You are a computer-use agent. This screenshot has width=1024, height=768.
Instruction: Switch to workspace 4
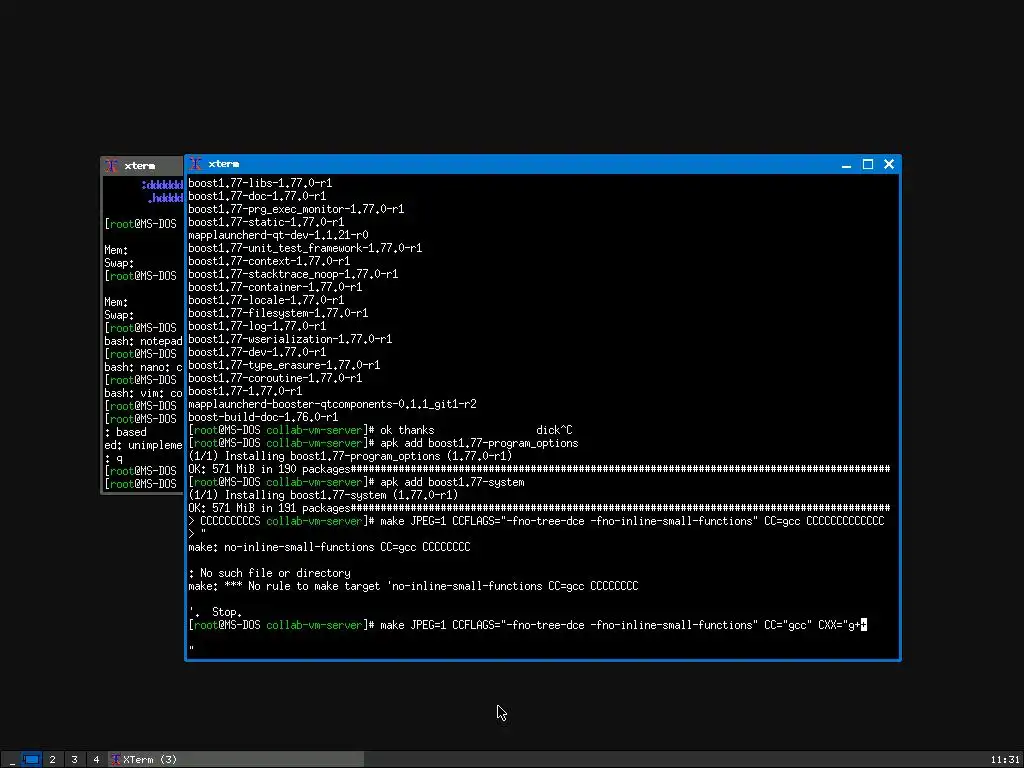96,760
